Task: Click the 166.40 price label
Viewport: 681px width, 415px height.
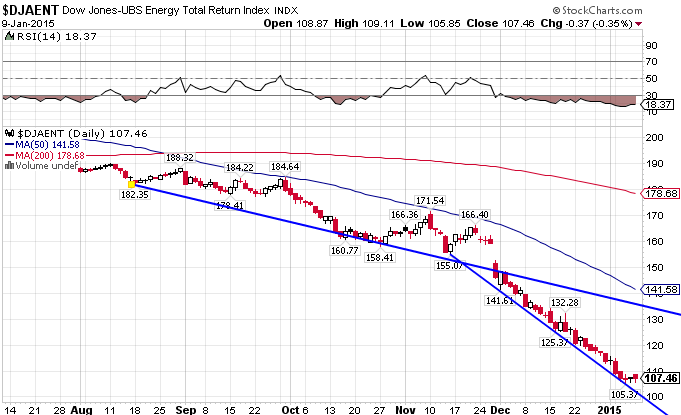Action: click(474, 215)
